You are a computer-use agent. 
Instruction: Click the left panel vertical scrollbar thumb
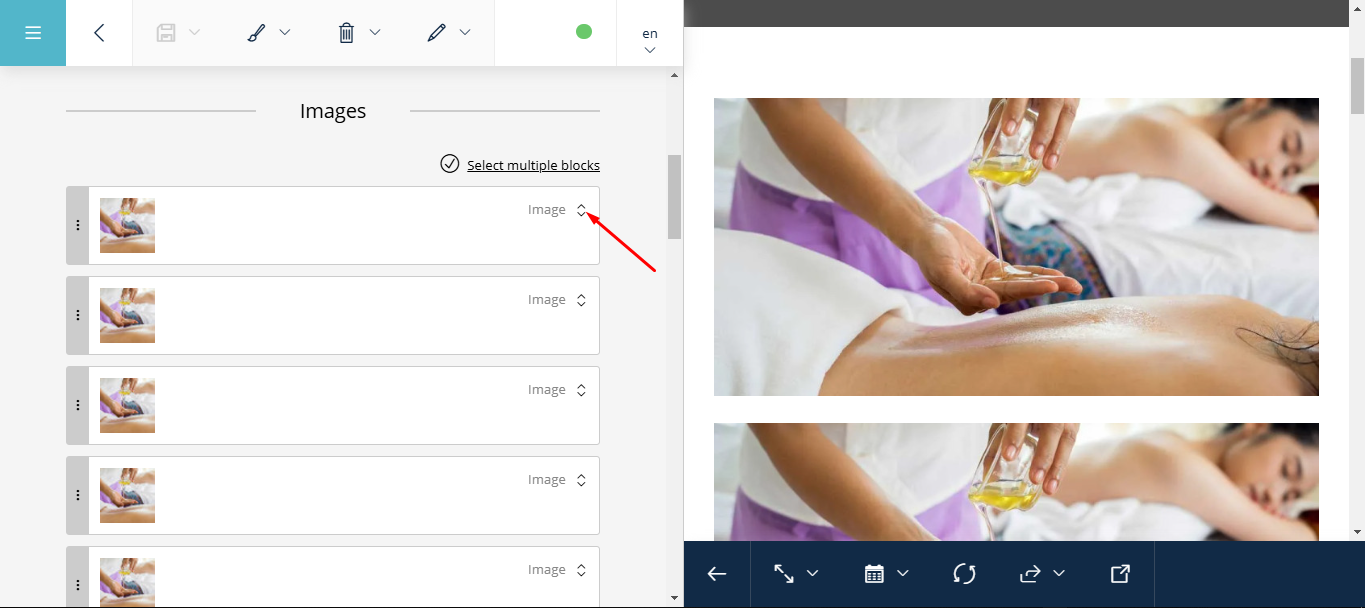tap(674, 196)
